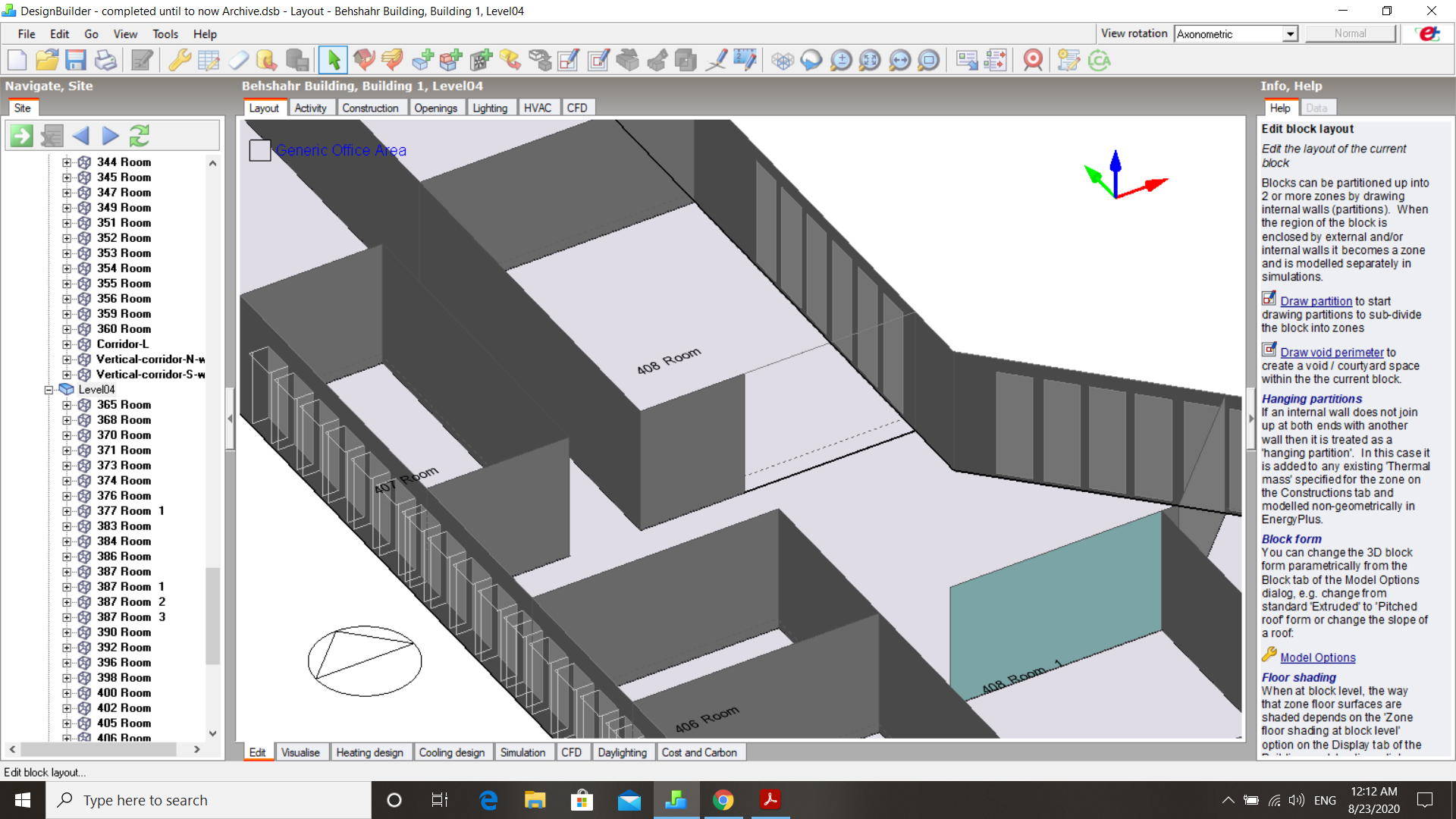The image size is (1456, 819).
Task: Open Model Options wrench toolbar icon
Action: (180, 60)
